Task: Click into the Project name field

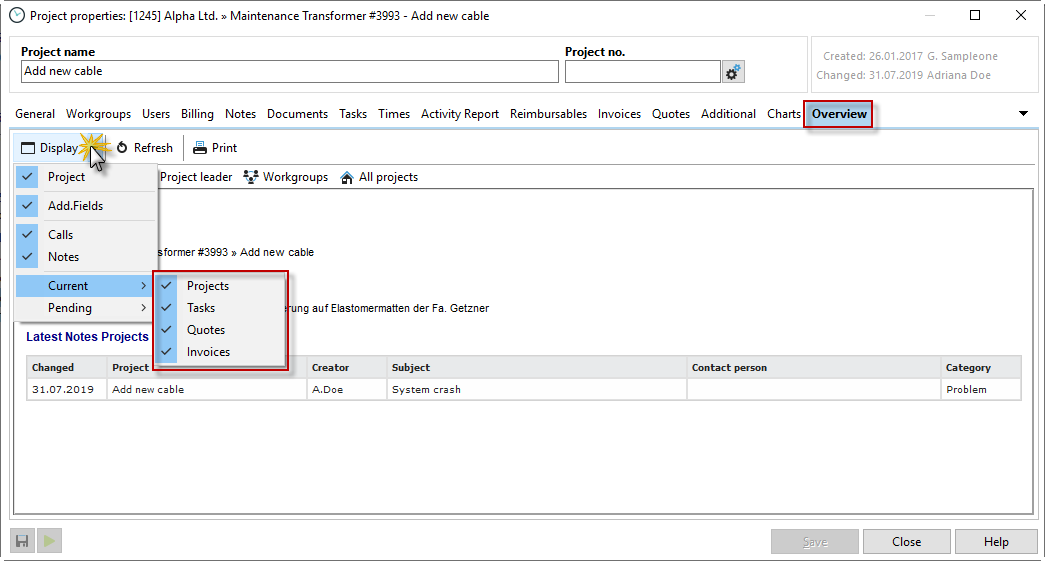Action: tap(289, 72)
